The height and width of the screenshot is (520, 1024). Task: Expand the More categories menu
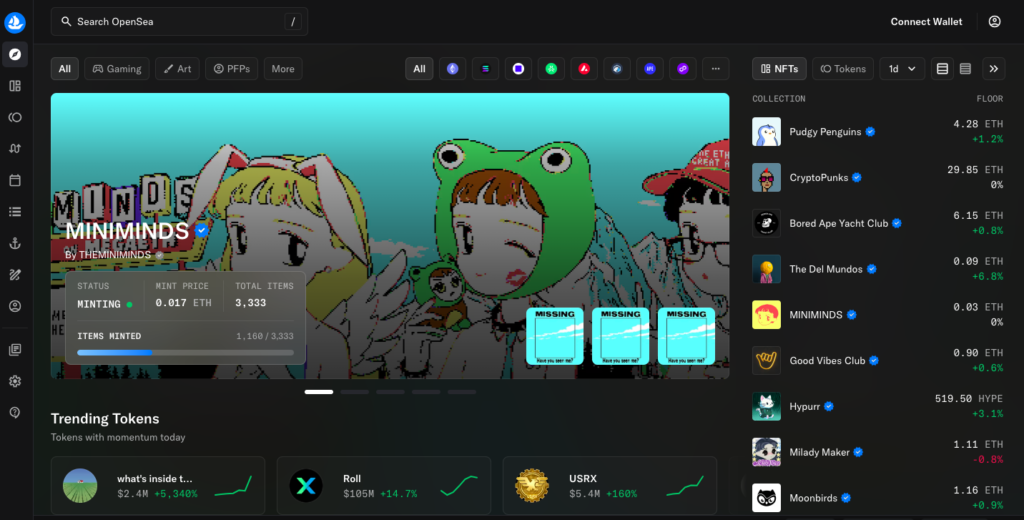[x=283, y=69]
